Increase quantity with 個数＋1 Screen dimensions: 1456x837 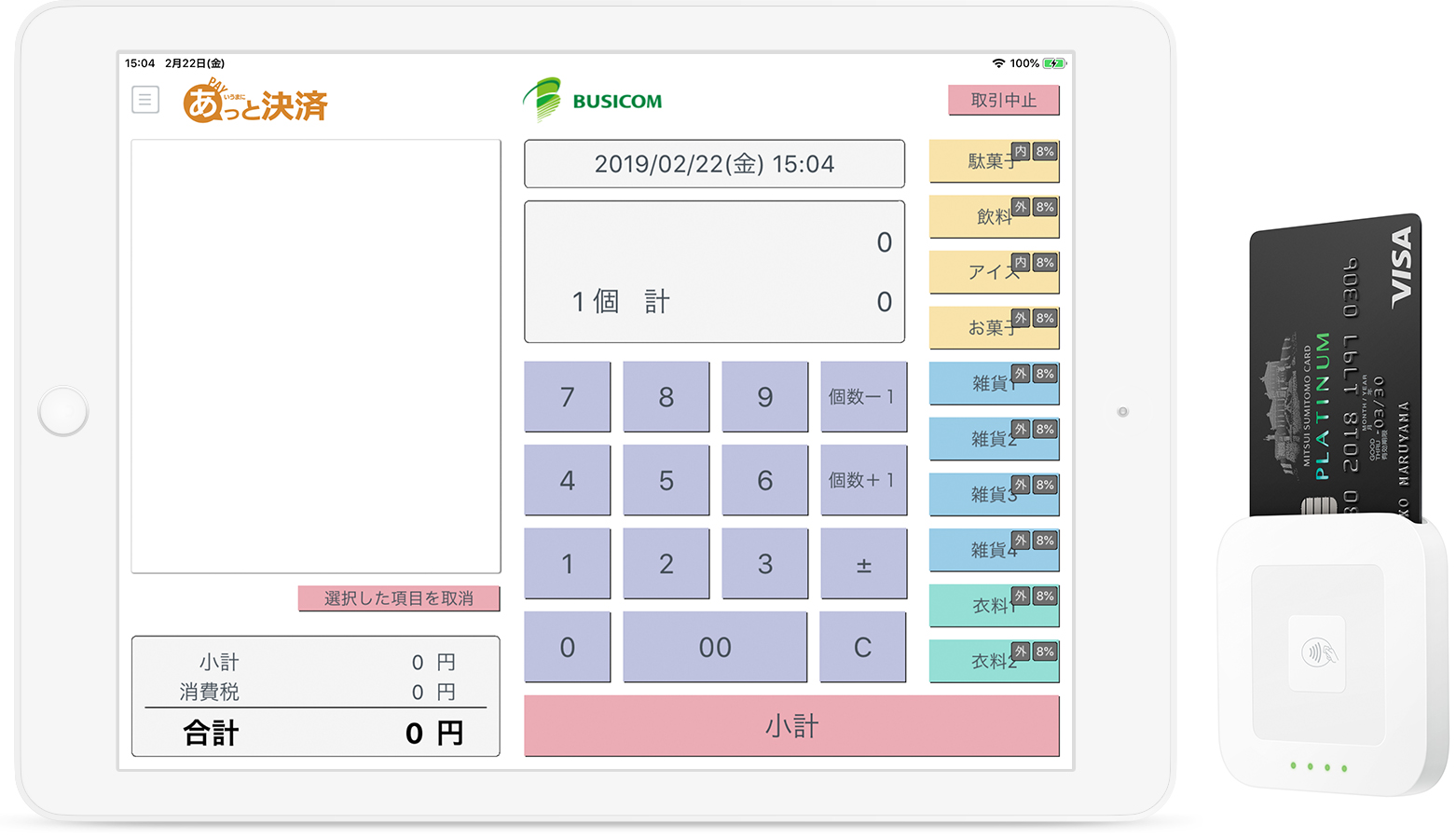point(862,480)
